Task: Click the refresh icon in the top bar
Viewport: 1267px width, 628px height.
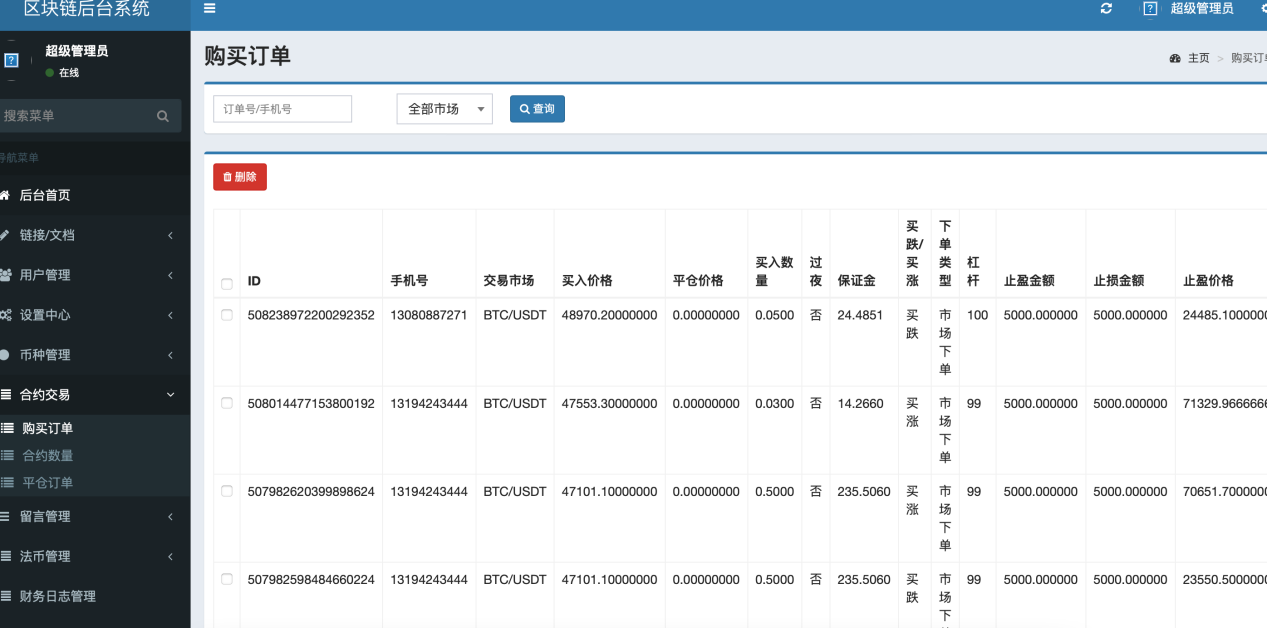Action: click(x=1105, y=9)
